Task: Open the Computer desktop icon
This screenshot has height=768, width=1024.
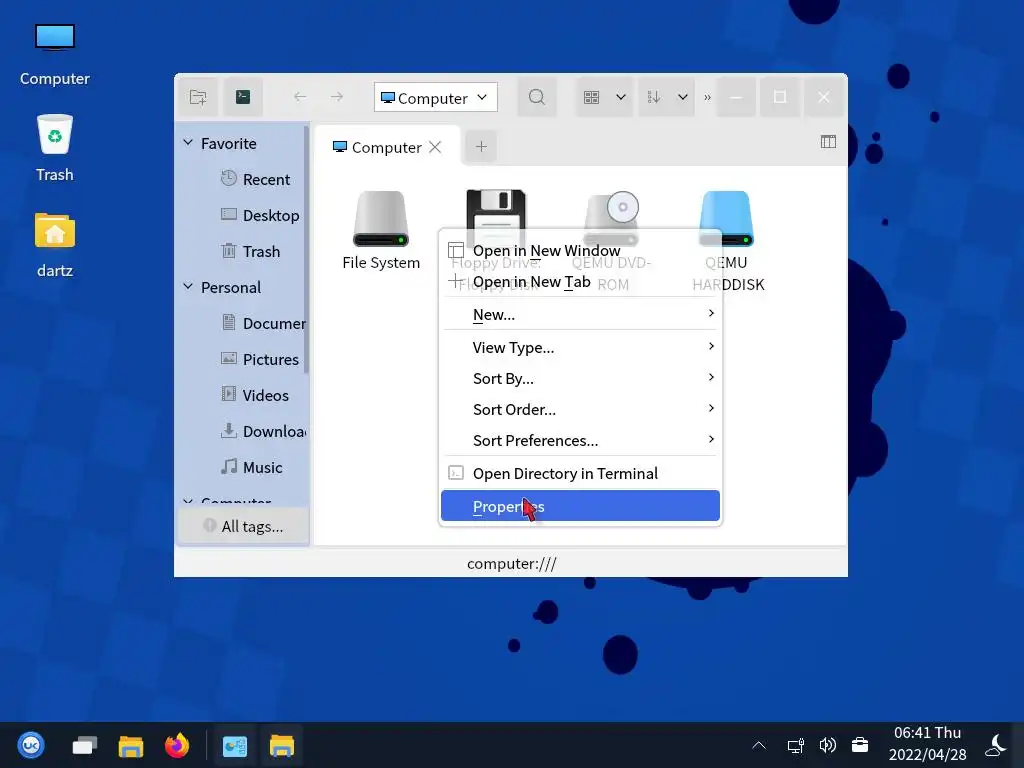Action: (x=55, y=54)
